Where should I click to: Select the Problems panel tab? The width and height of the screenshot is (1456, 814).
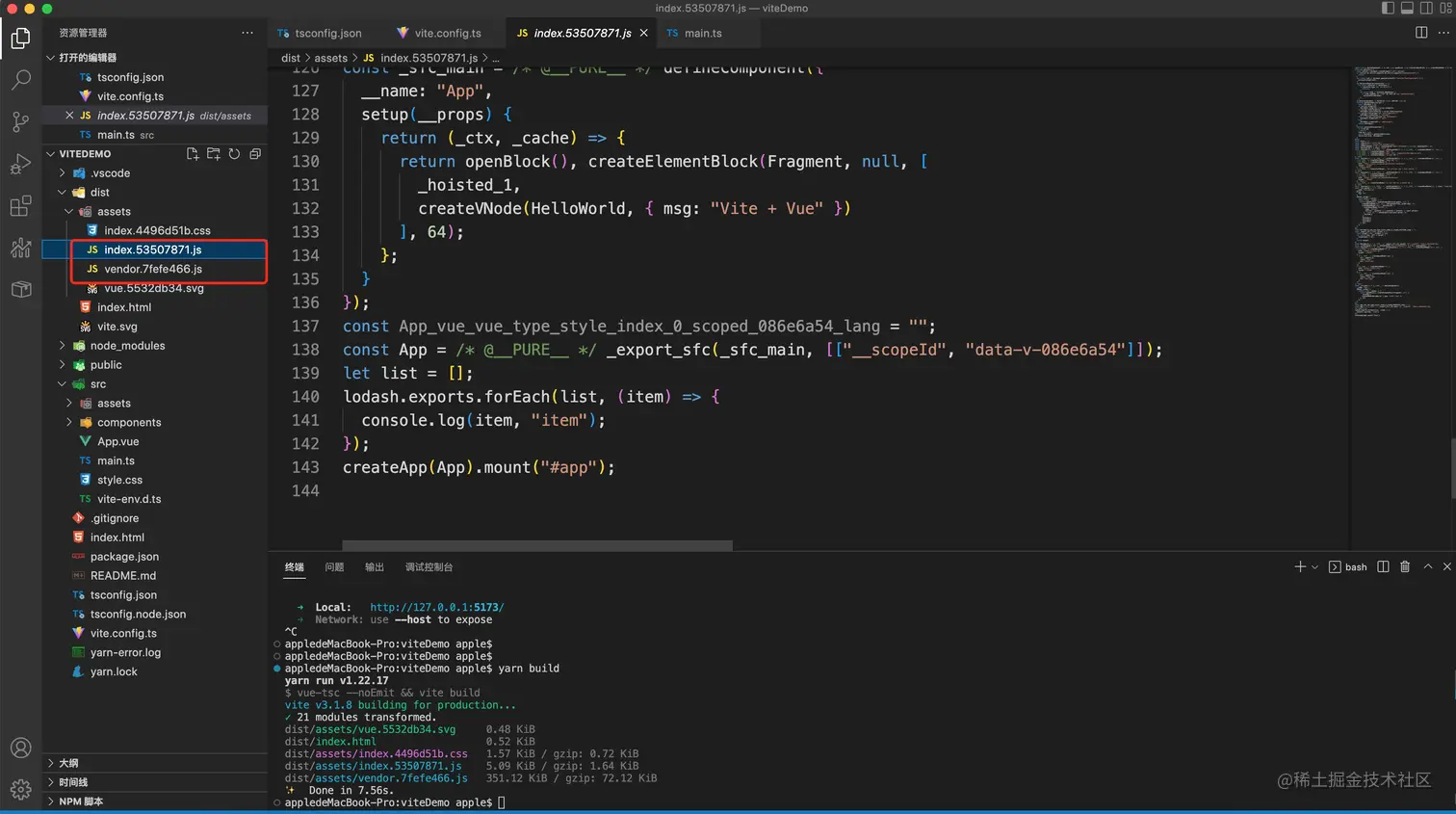click(334, 567)
